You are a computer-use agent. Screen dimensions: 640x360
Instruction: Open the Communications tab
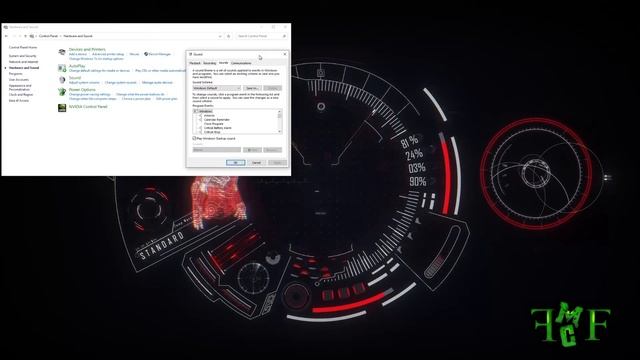[x=241, y=63]
